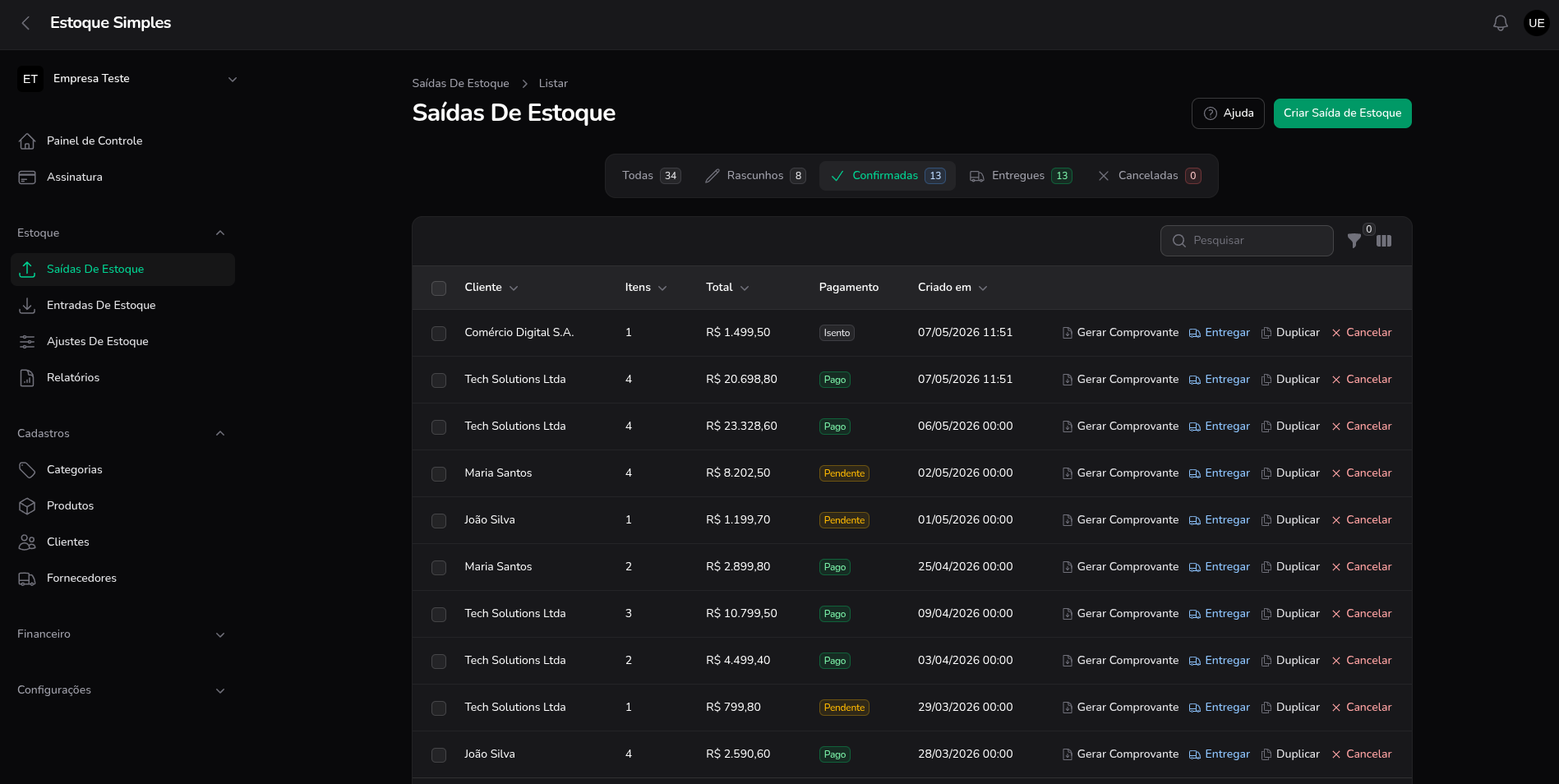Check the Comércio Digital S.A. row checkbox
This screenshot has width=1559, height=784.
point(439,334)
